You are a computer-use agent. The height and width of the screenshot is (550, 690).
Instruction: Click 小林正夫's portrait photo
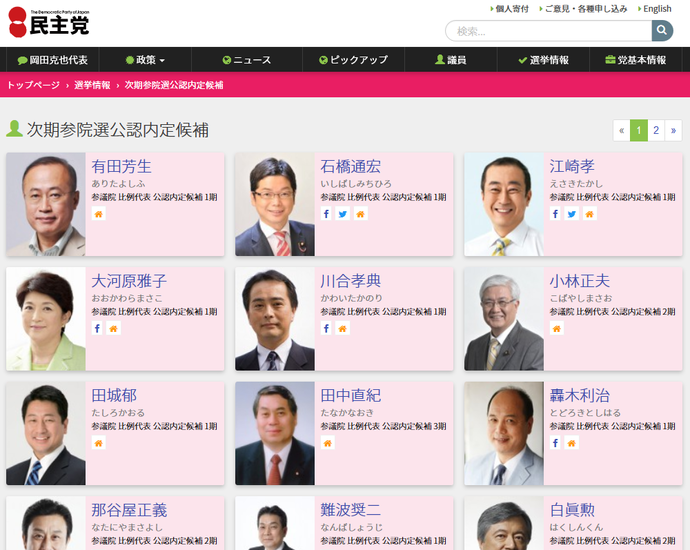click(x=504, y=319)
